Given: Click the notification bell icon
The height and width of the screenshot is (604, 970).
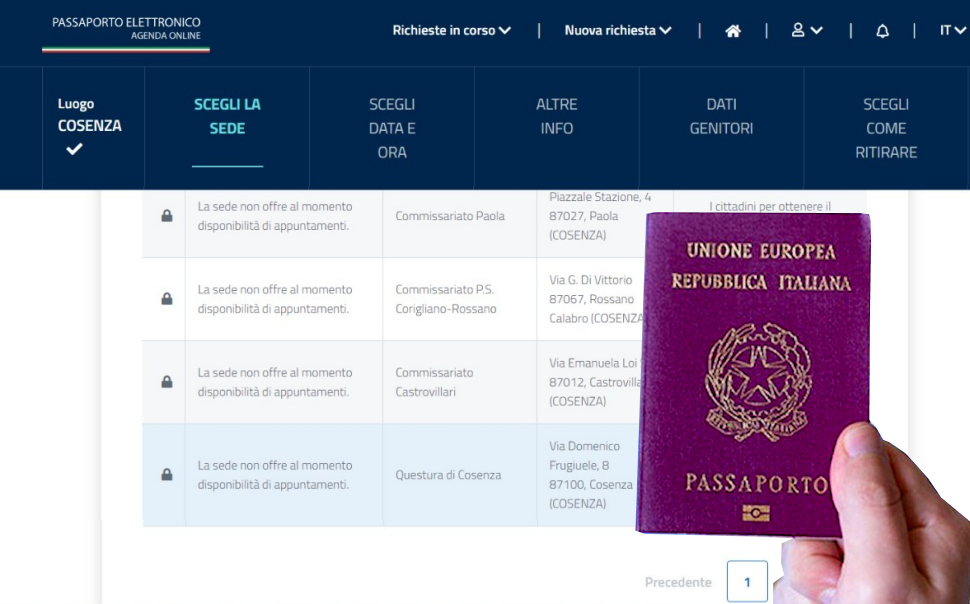Looking at the screenshot, I should (x=882, y=31).
